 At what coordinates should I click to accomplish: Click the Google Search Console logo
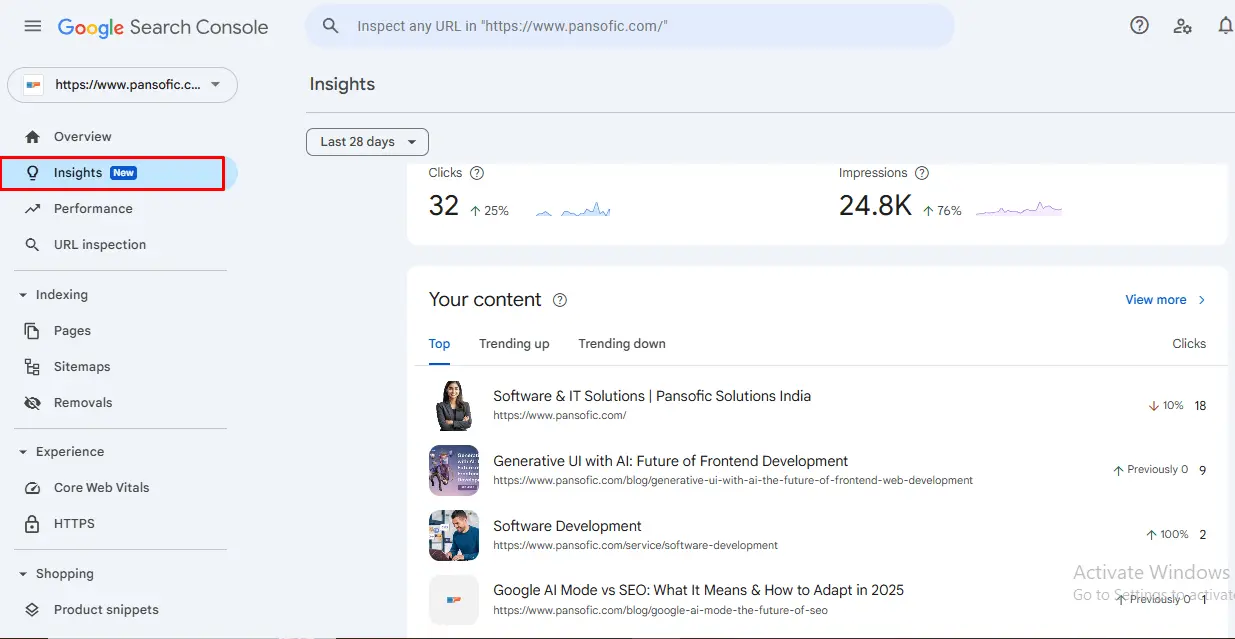click(163, 27)
